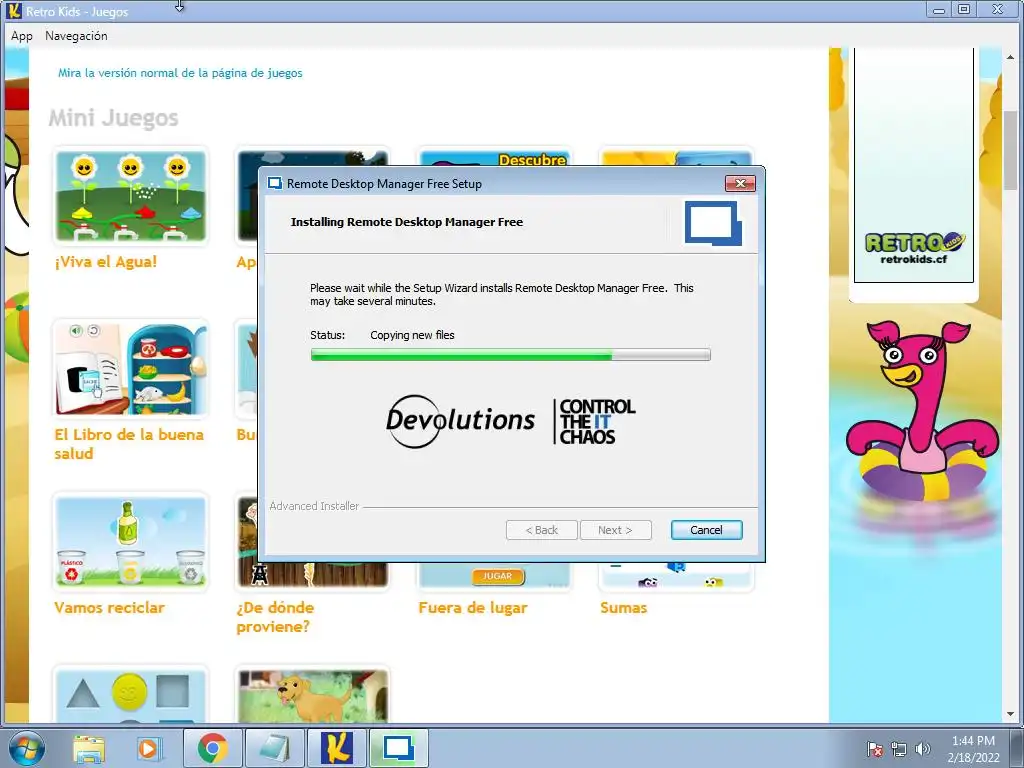
Task: Open the App menu
Action: point(22,36)
